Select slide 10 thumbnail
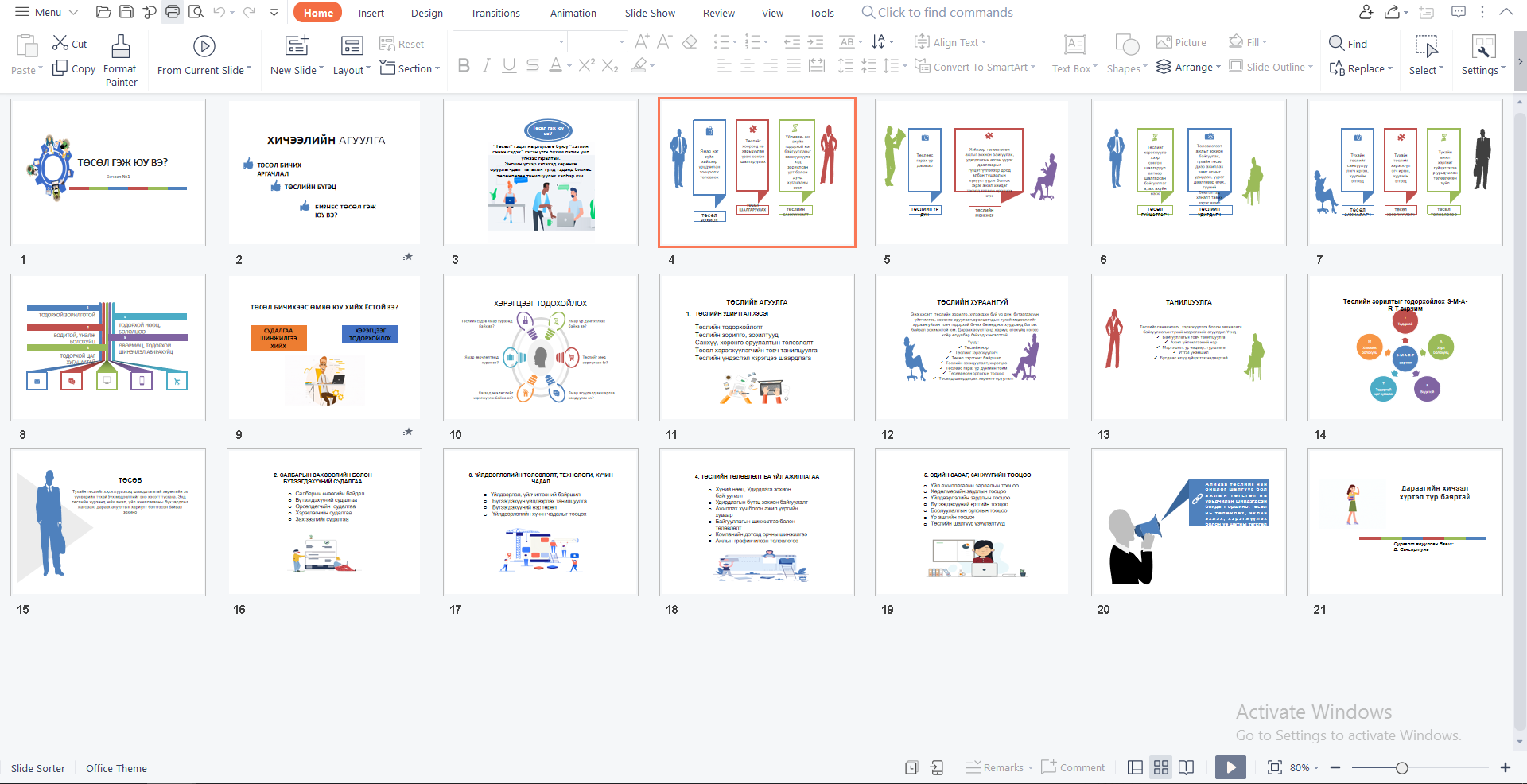 541,347
